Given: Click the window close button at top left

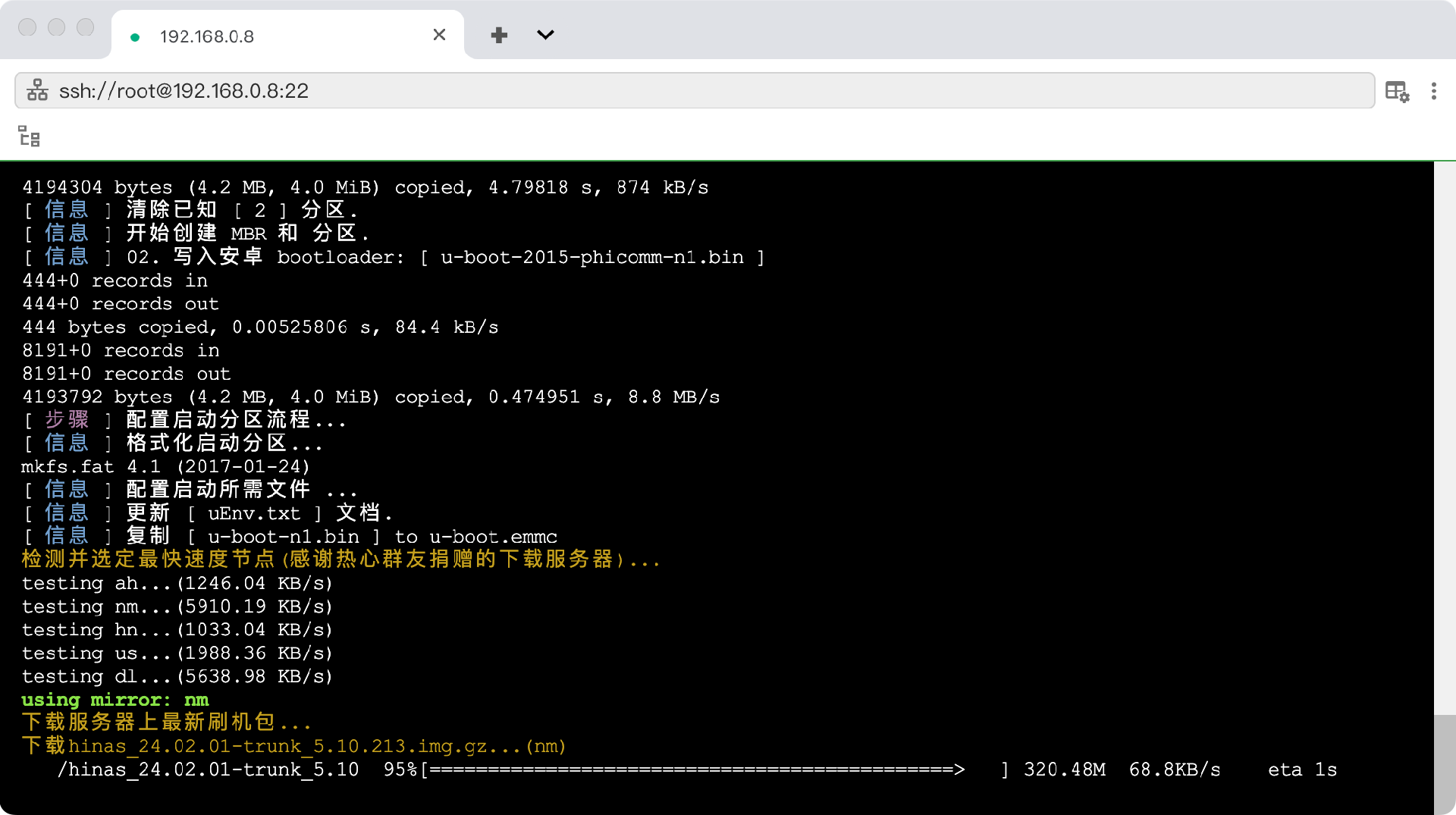Looking at the screenshot, I should coord(27,27).
